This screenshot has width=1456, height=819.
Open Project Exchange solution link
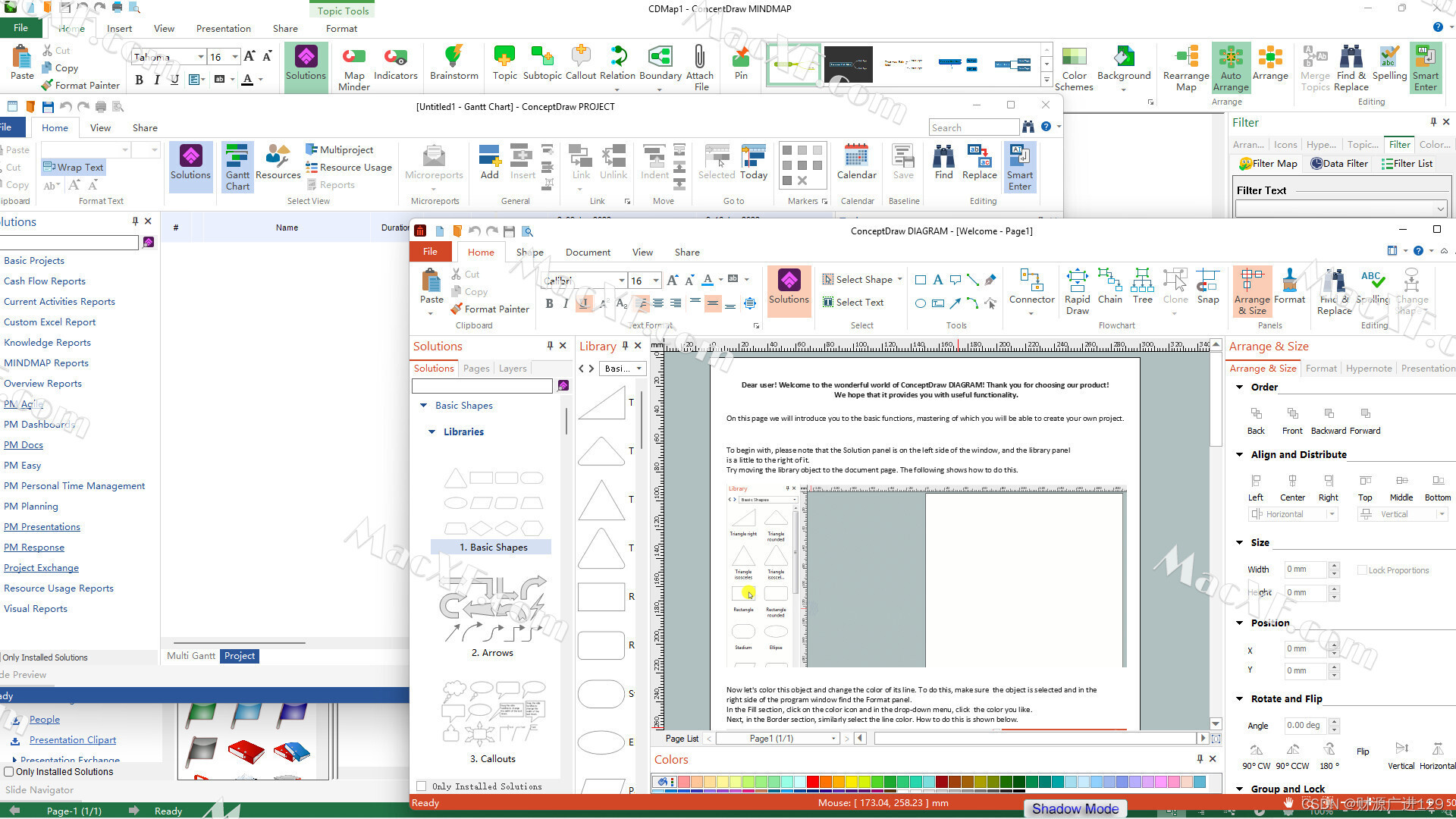pos(41,568)
